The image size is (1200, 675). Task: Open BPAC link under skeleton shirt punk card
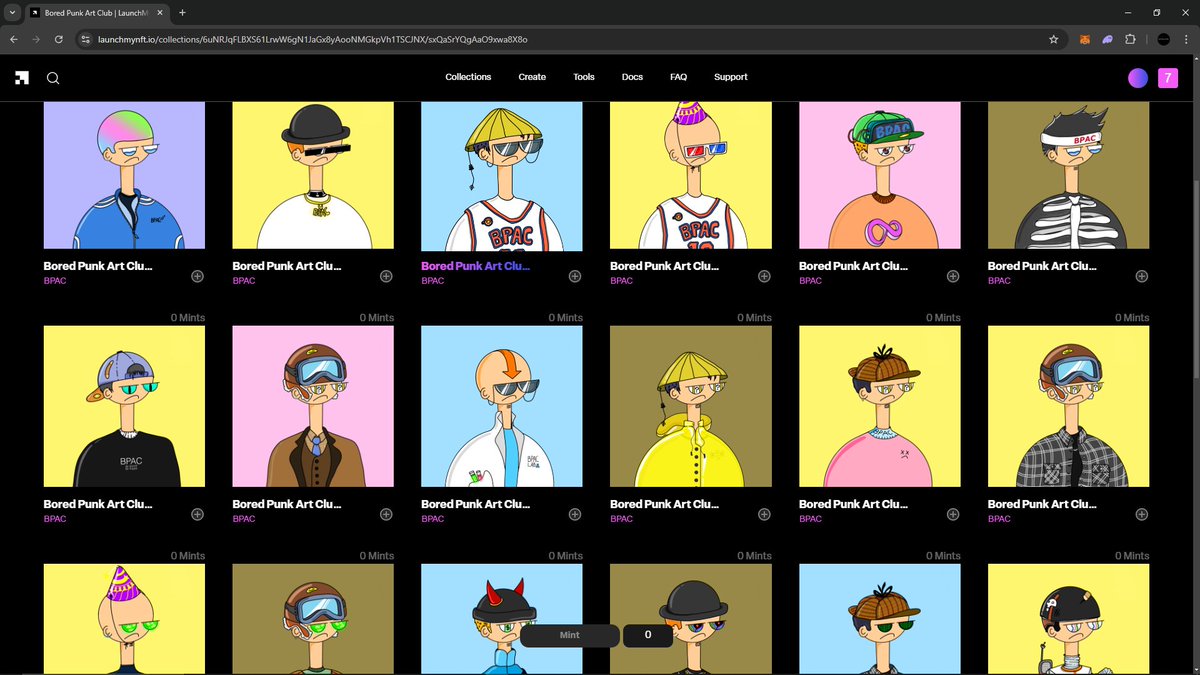[x=999, y=281]
